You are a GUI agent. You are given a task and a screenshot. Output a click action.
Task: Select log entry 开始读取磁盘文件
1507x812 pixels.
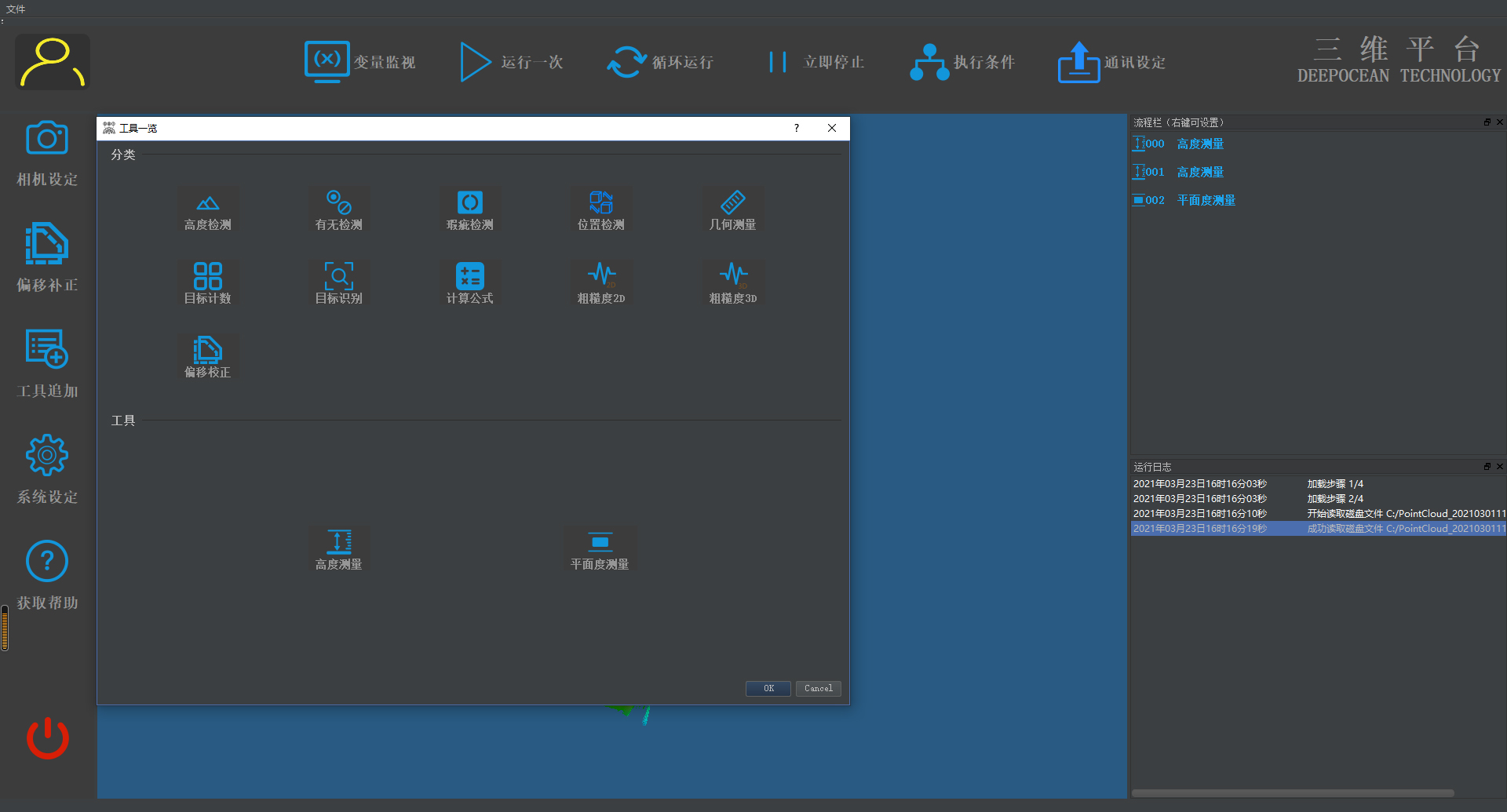(1319, 514)
